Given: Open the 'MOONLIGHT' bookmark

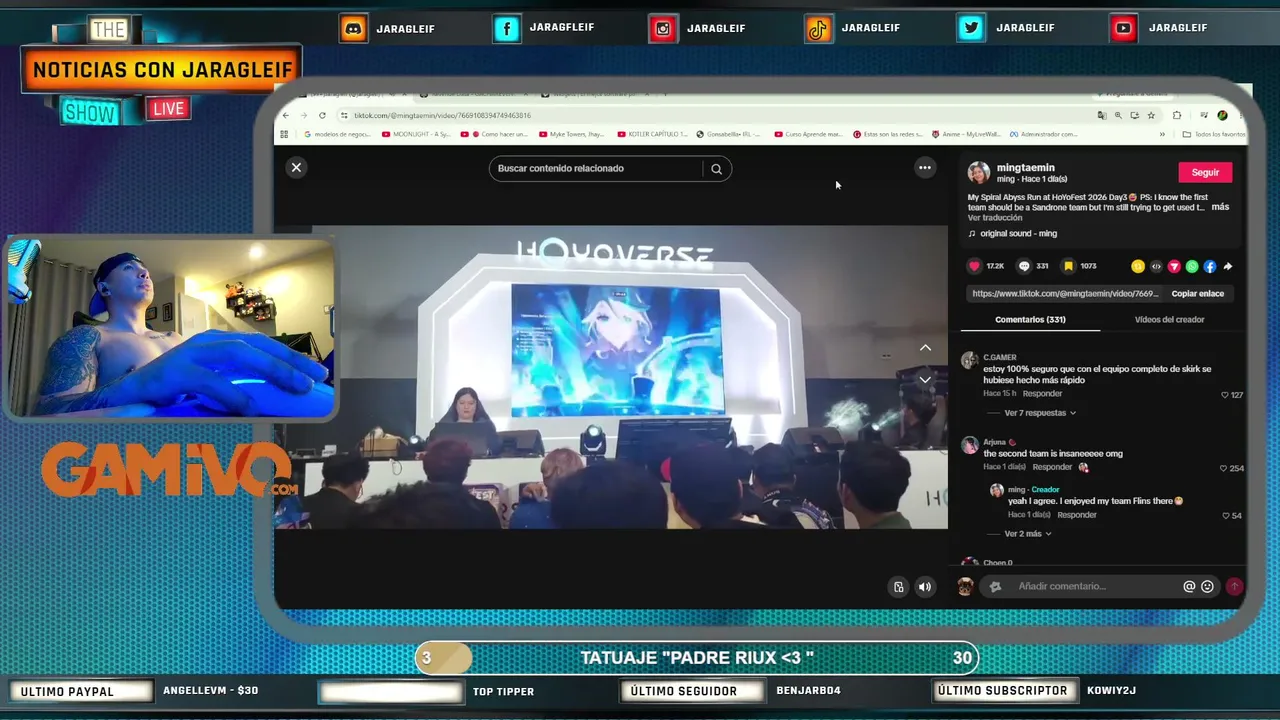Looking at the screenshot, I should point(416,134).
